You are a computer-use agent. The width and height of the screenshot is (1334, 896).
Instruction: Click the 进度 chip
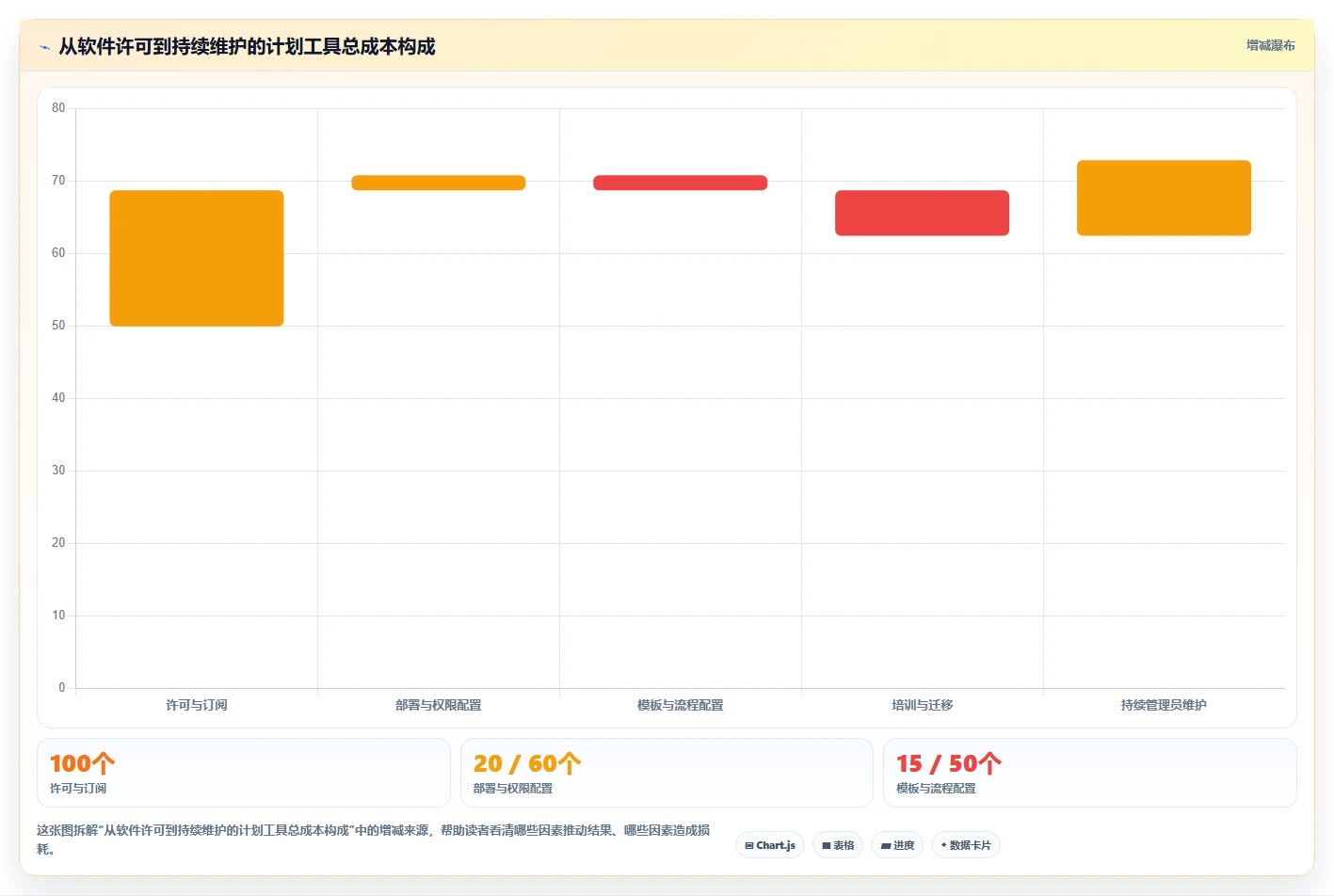tap(897, 845)
